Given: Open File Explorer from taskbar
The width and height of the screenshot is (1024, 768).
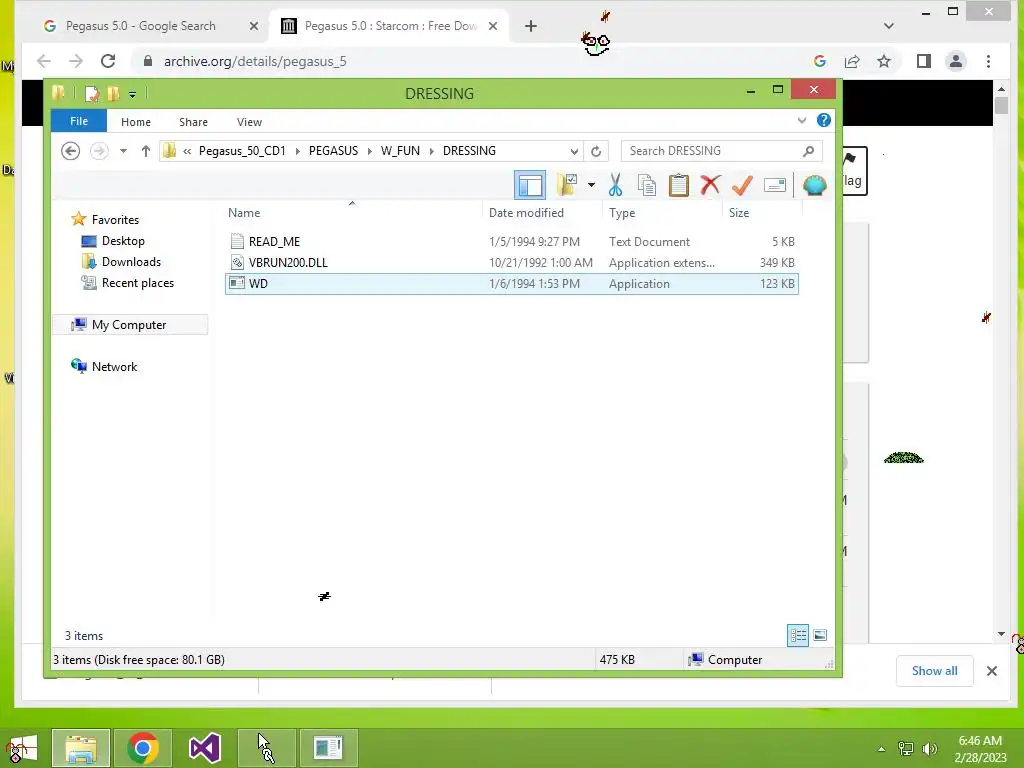Looking at the screenshot, I should [81, 748].
